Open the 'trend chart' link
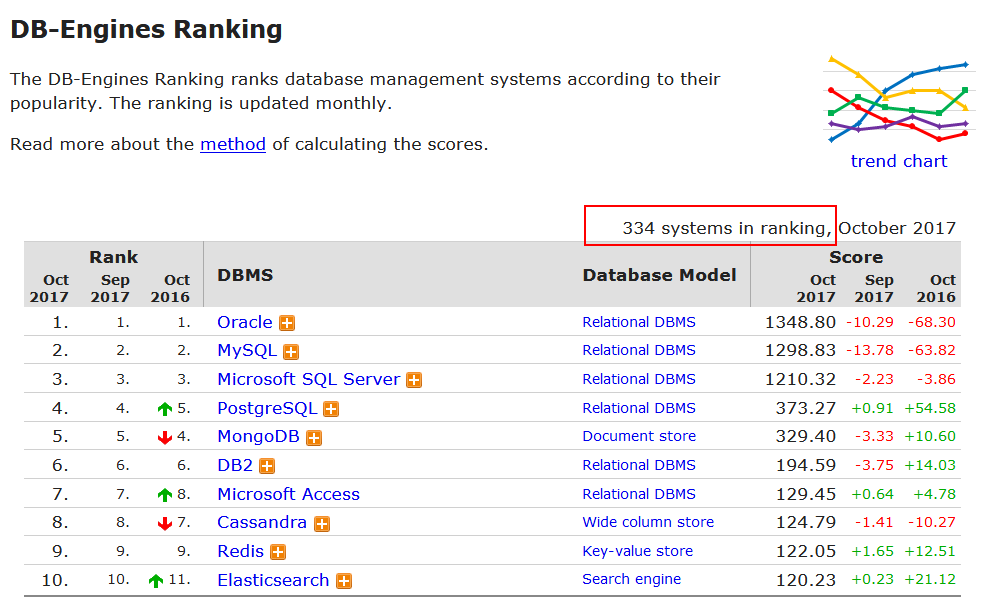 [x=899, y=161]
